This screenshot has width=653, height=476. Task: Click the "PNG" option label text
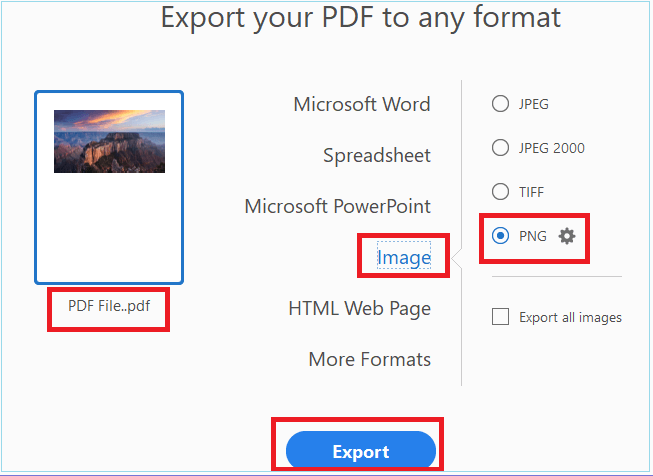click(x=533, y=236)
